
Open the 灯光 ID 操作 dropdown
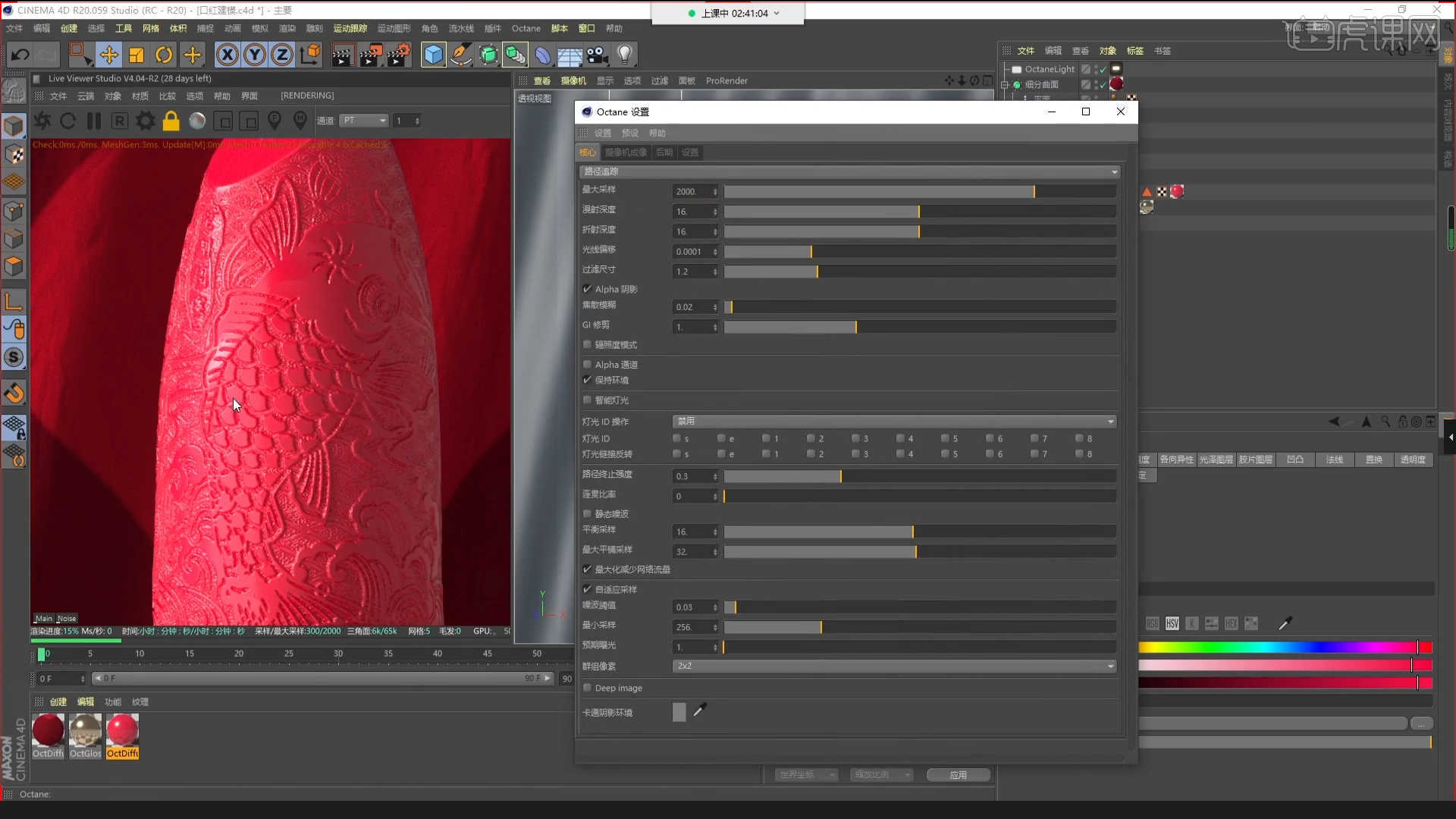click(x=894, y=421)
